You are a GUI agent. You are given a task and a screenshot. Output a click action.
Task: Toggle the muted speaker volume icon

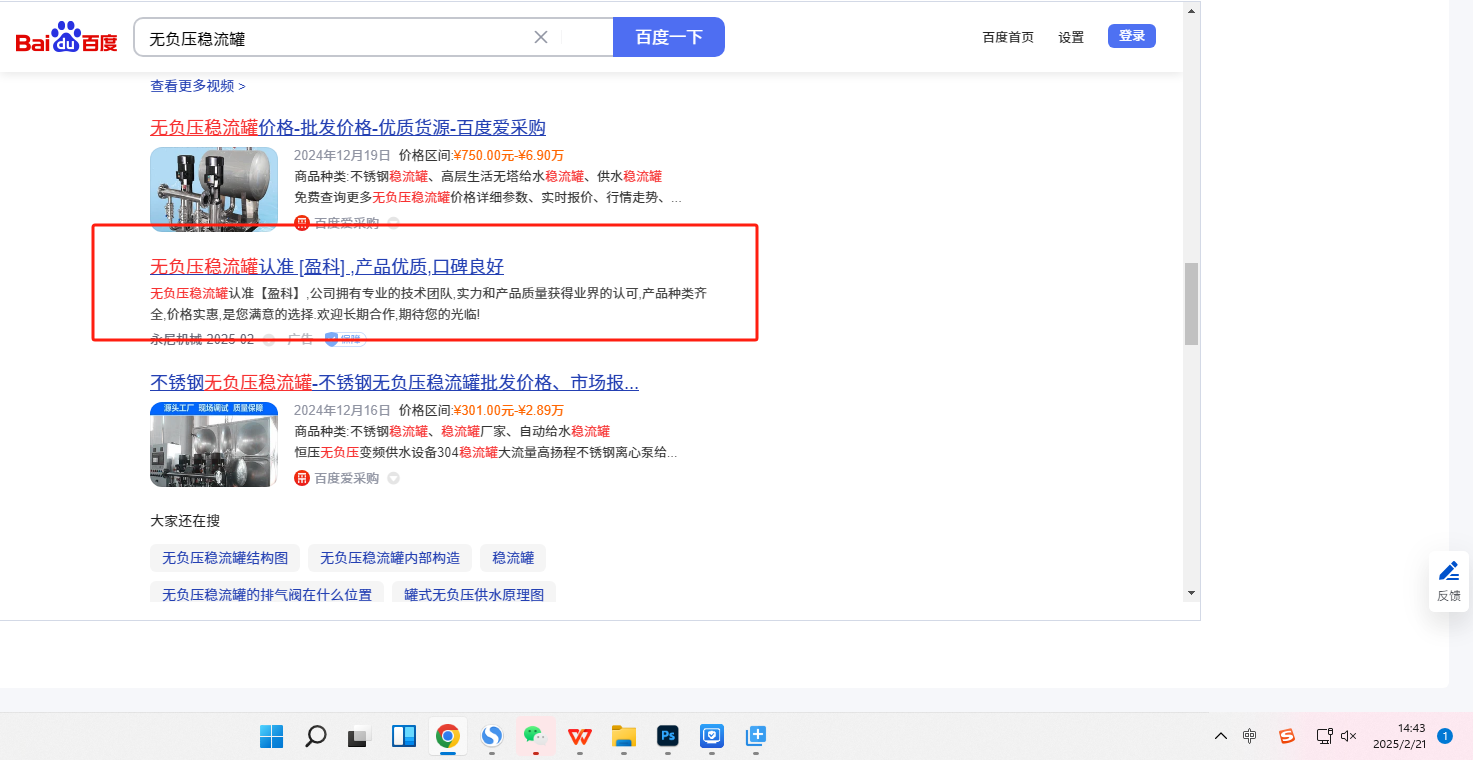click(x=1348, y=736)
